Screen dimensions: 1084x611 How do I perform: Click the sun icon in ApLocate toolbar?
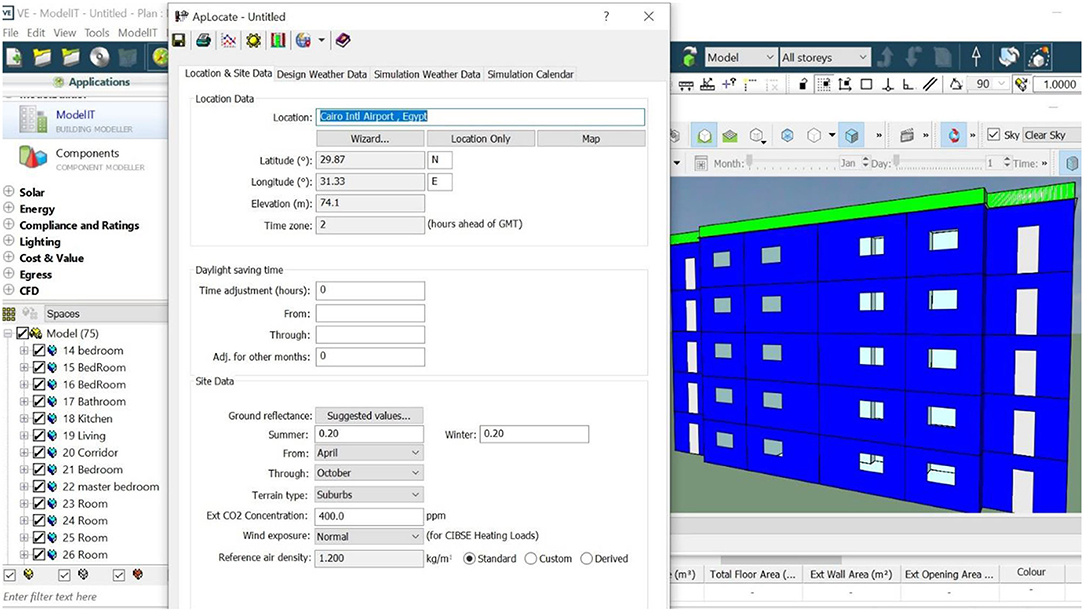pyautogui.click(x=253, y=40)
